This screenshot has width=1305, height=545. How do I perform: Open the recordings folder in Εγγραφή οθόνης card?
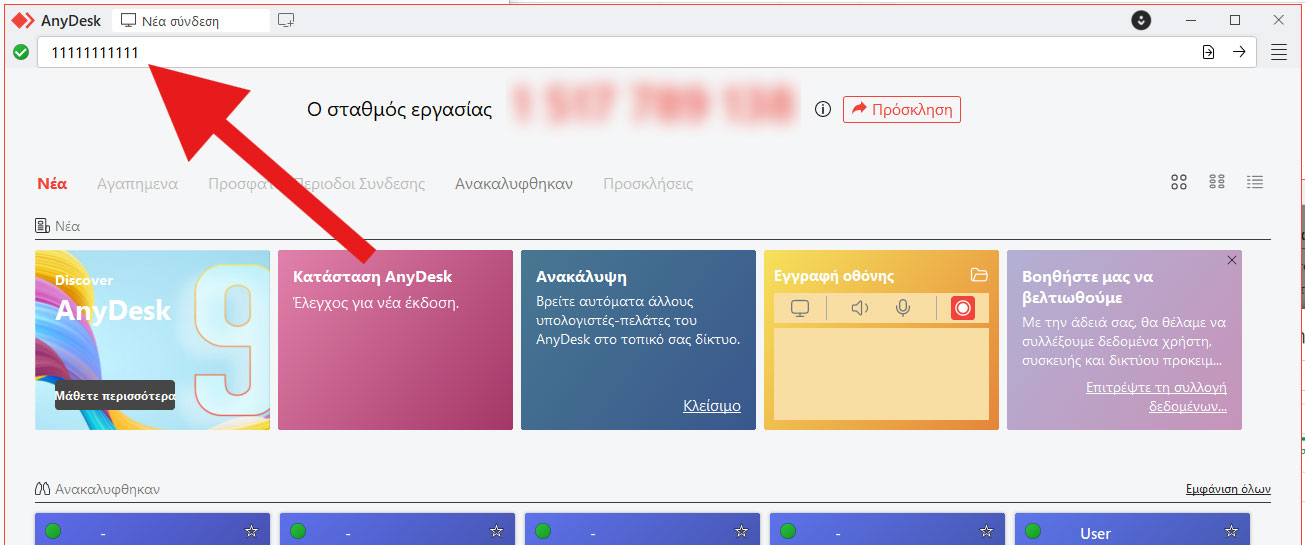(979, 275)
